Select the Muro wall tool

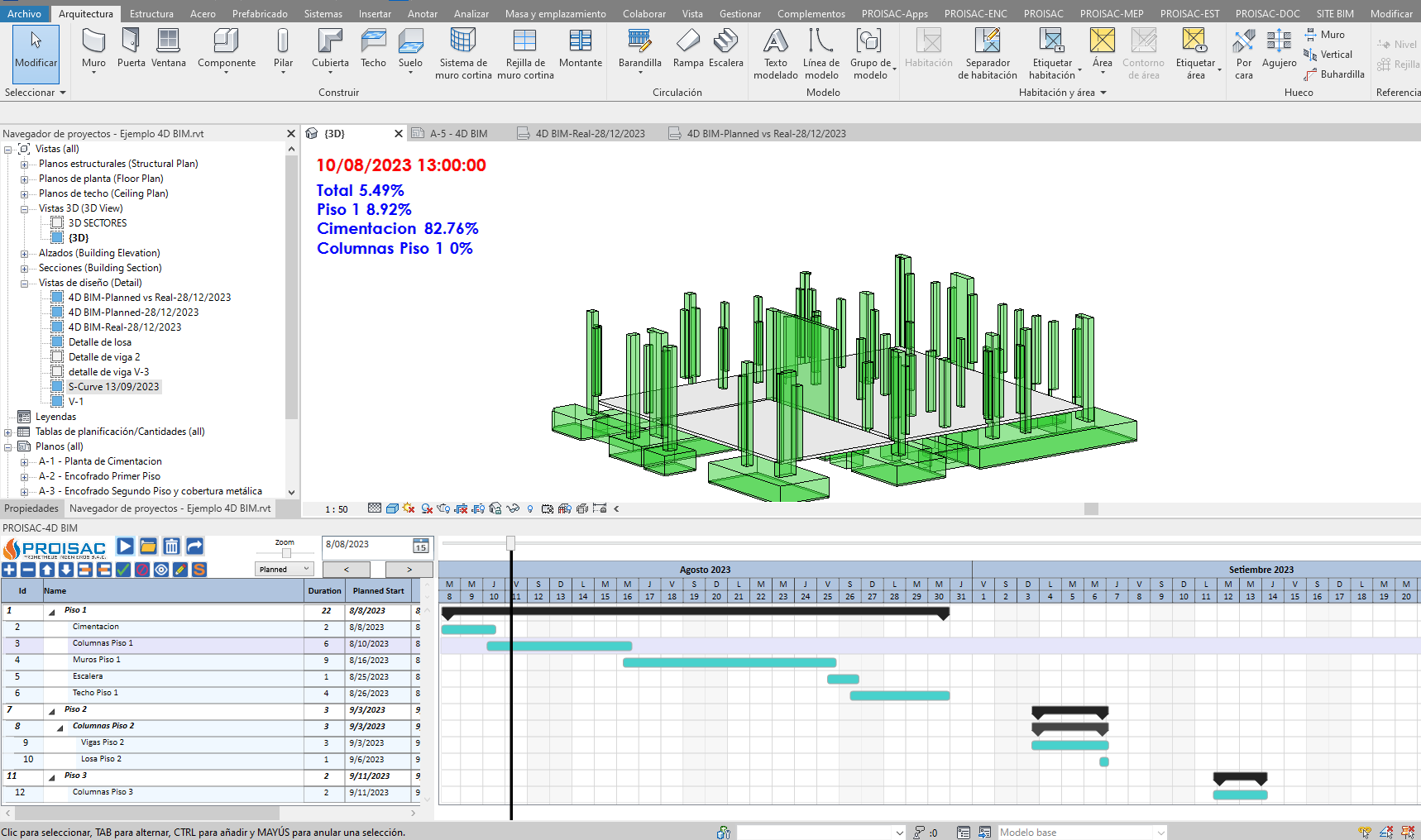93,50
